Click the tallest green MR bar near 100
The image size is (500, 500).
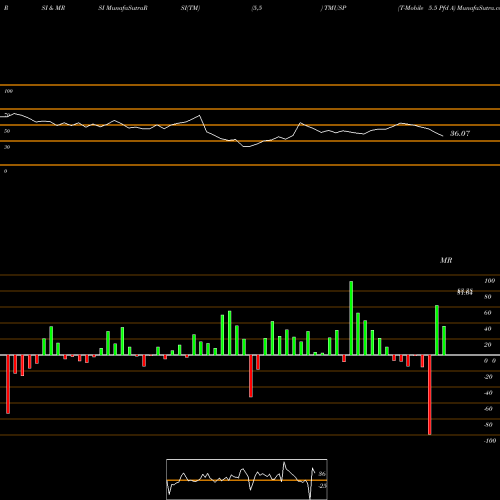click(351, 318)
